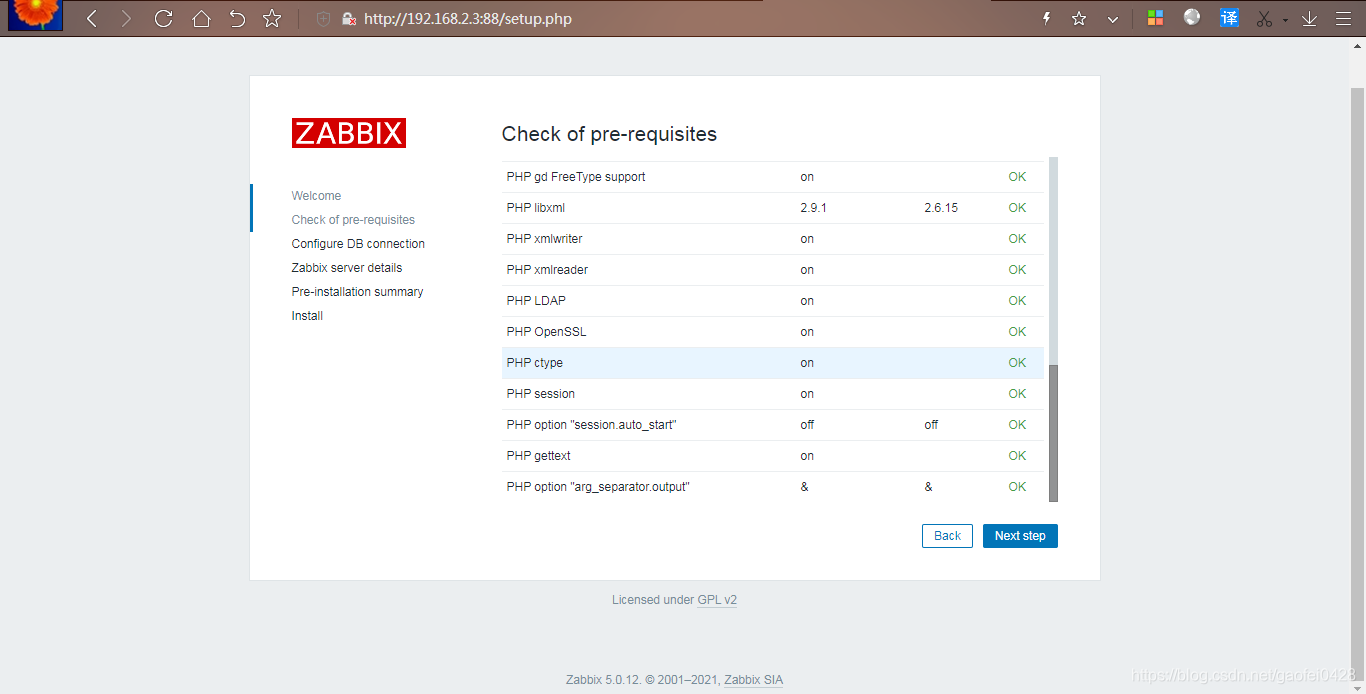The height and width of the screenshot is (694, 1366).
Task: Click the undo/restore closed tab icon
Action: point(237,18)
